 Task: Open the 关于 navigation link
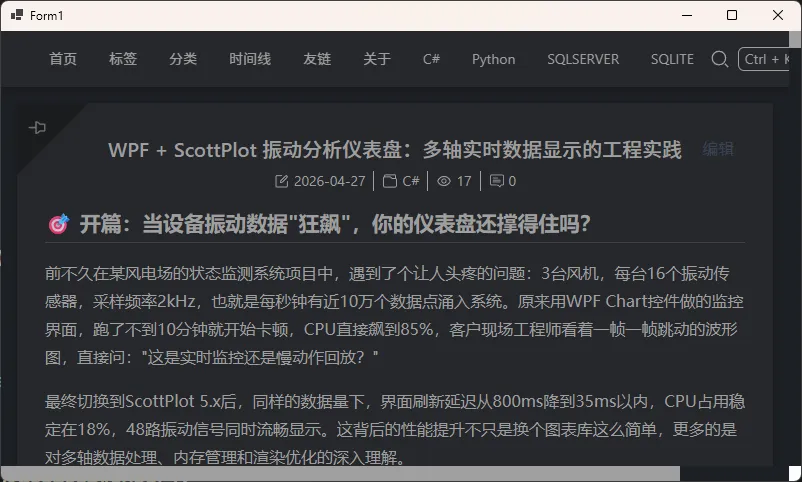(377, 59)
